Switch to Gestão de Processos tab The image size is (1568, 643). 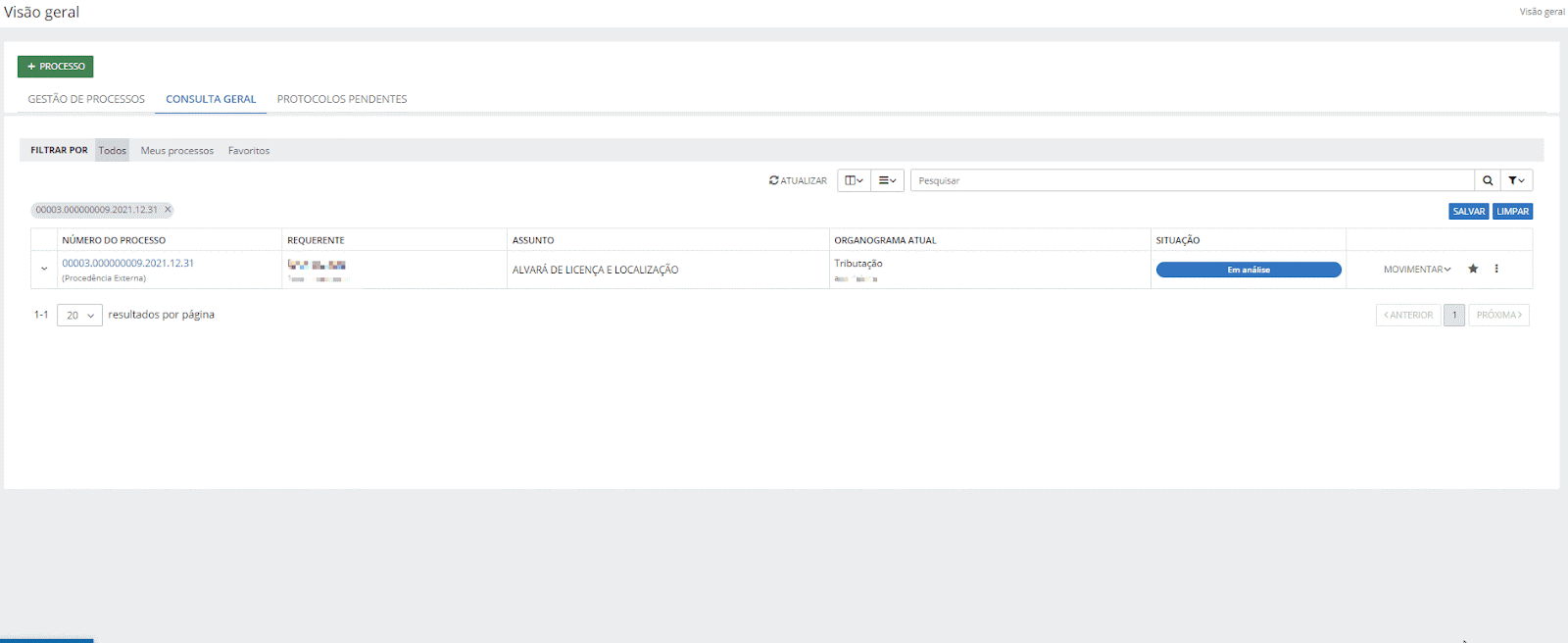tap(86, 99)
